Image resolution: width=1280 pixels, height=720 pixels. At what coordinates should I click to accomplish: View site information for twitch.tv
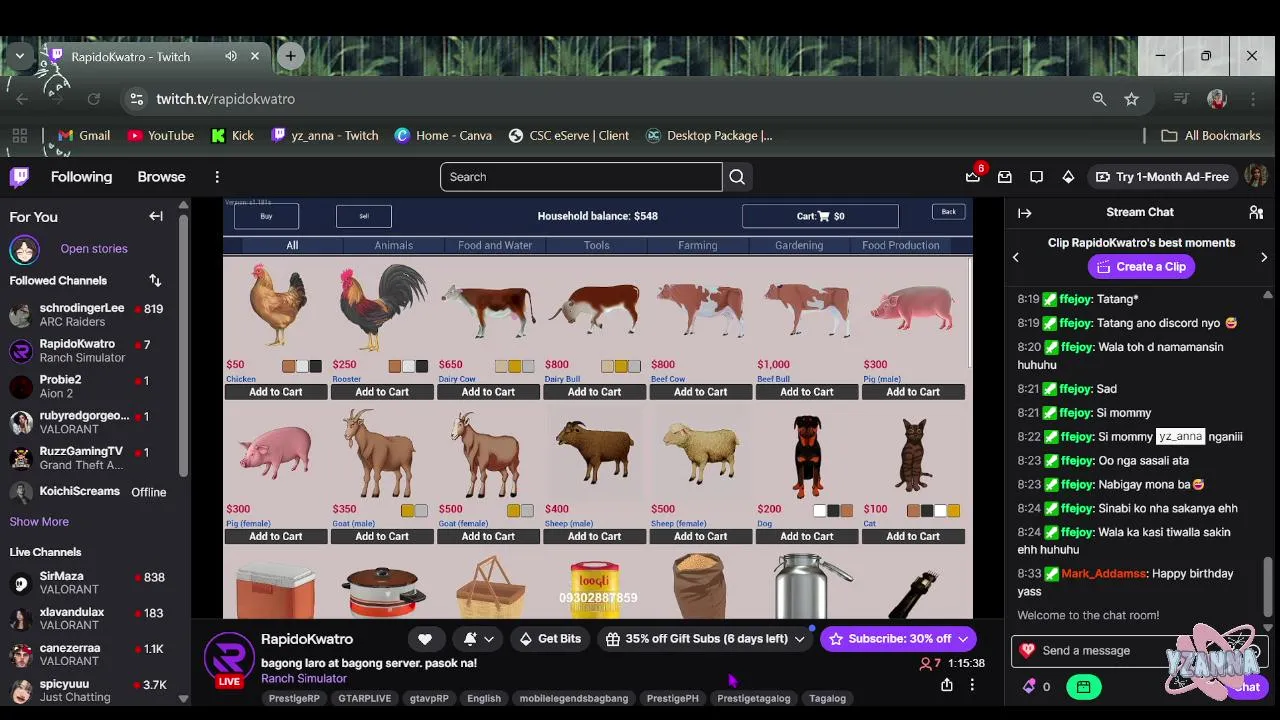point(136,99)
